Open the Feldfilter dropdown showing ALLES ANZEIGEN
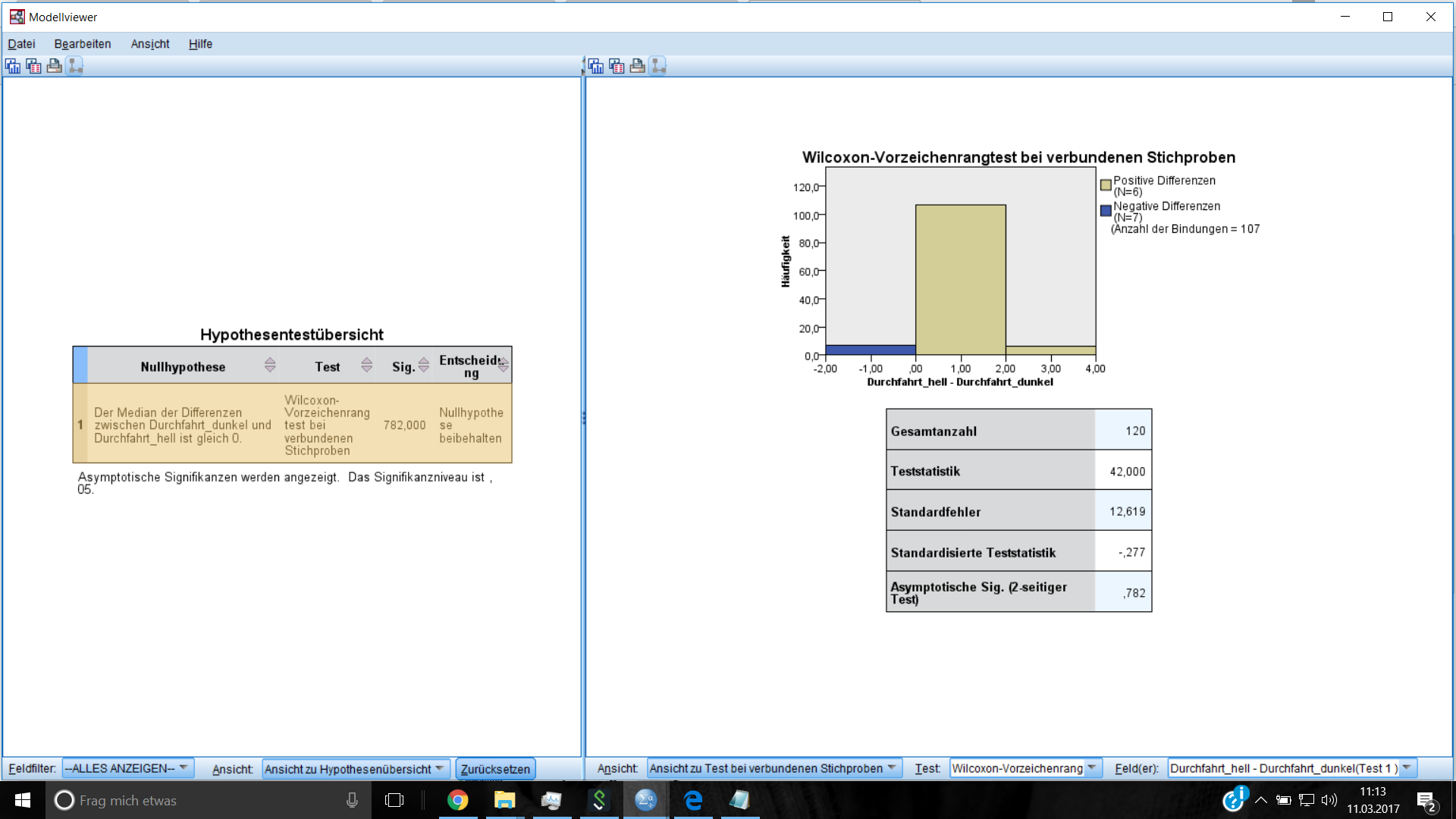This screenshot has width=1456, height=819. tap(128, 768)
